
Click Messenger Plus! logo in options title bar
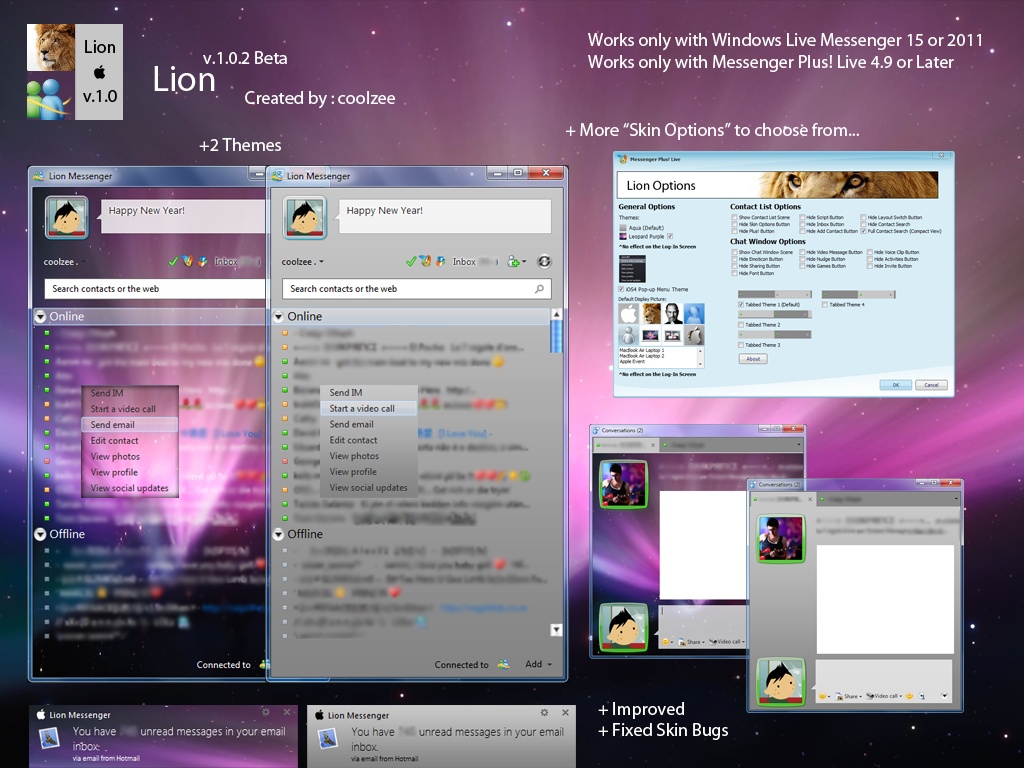[622, 159]
